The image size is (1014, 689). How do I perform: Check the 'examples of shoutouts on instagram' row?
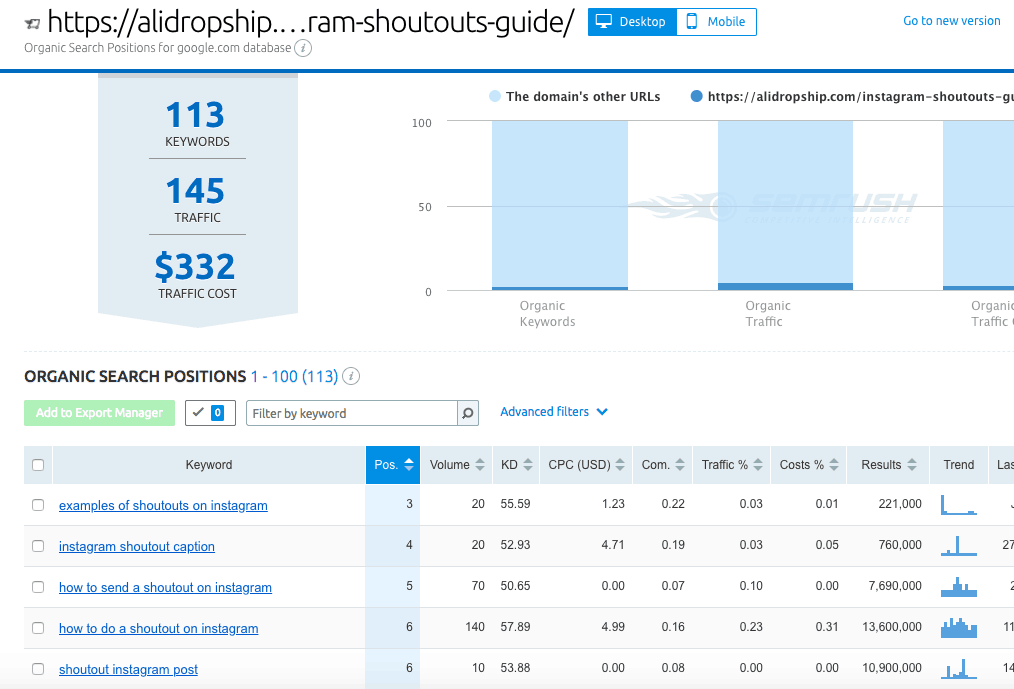(x=38, y=506)
